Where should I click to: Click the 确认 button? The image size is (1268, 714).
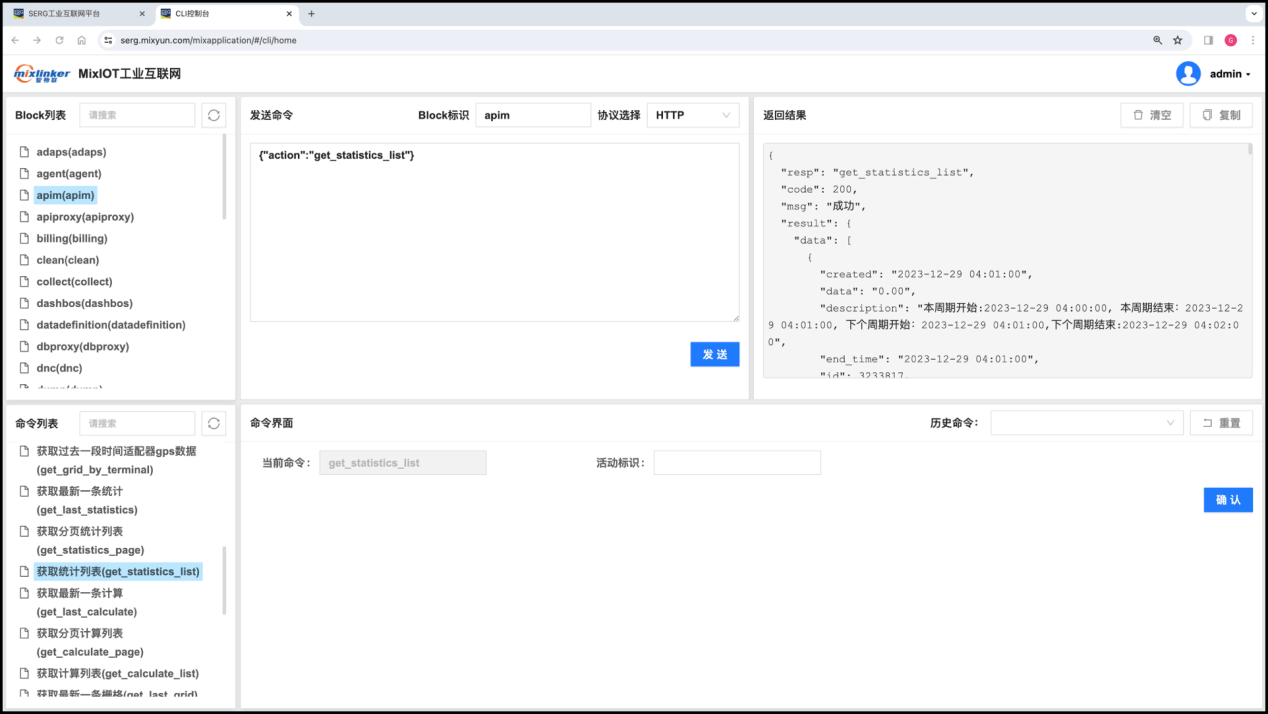coord(1227,500)
